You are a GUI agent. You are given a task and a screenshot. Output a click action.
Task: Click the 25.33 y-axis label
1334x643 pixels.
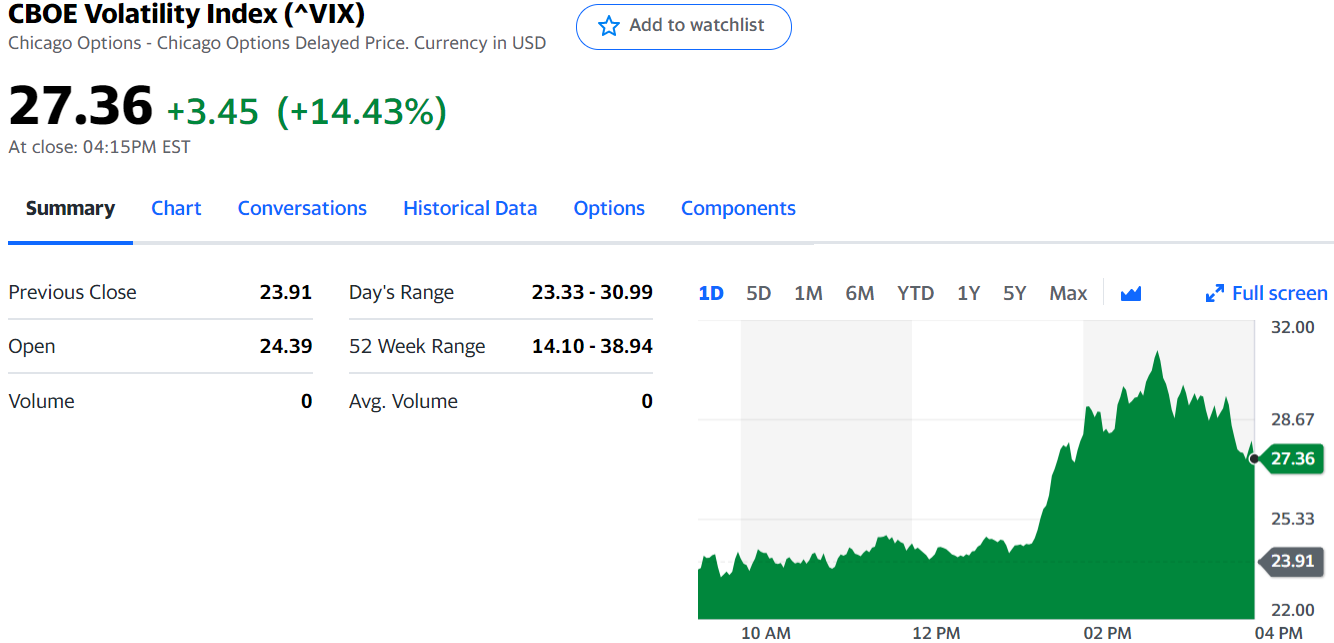1293,518
